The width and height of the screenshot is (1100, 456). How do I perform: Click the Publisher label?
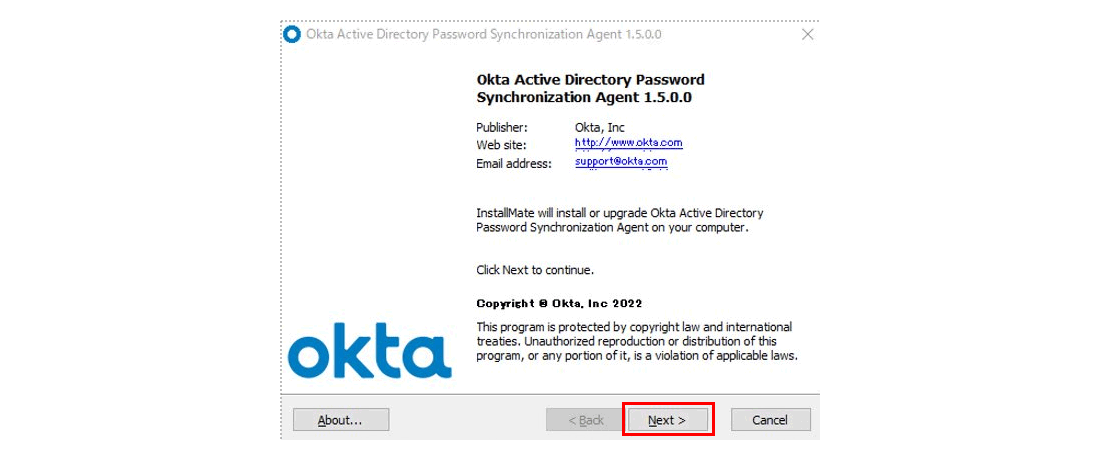pyautogui.click(x=502, y=128)
